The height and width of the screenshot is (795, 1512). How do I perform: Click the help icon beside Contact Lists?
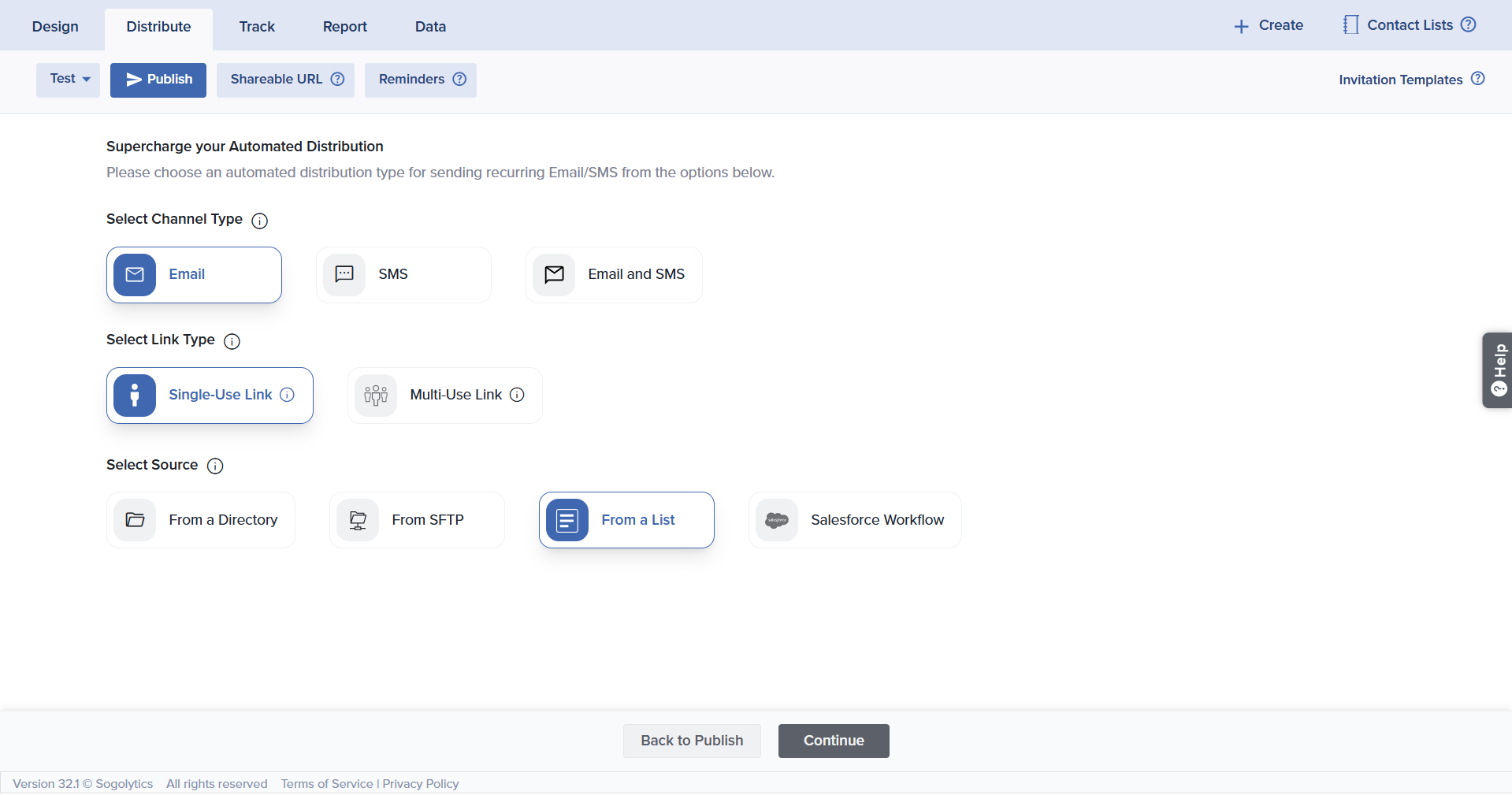tap(1468, 24)
